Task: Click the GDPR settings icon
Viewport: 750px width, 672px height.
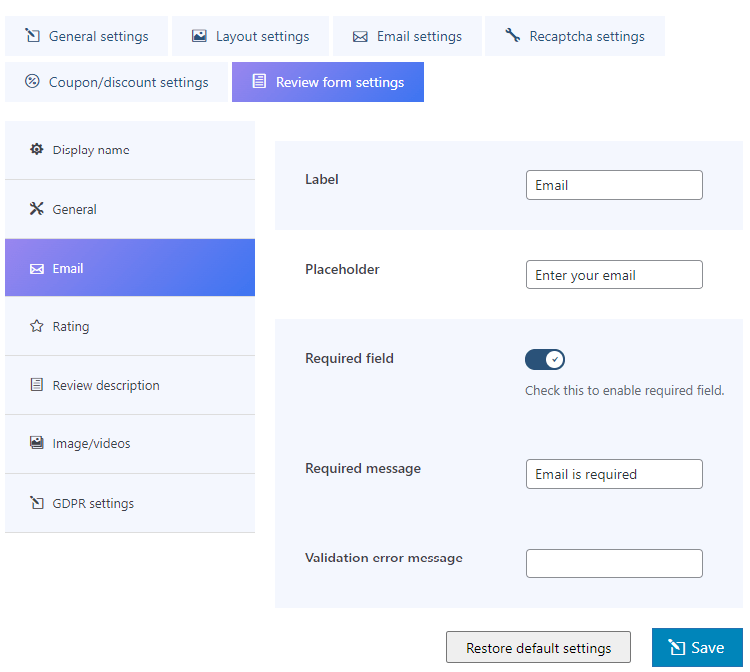Action: coord(37,503)
